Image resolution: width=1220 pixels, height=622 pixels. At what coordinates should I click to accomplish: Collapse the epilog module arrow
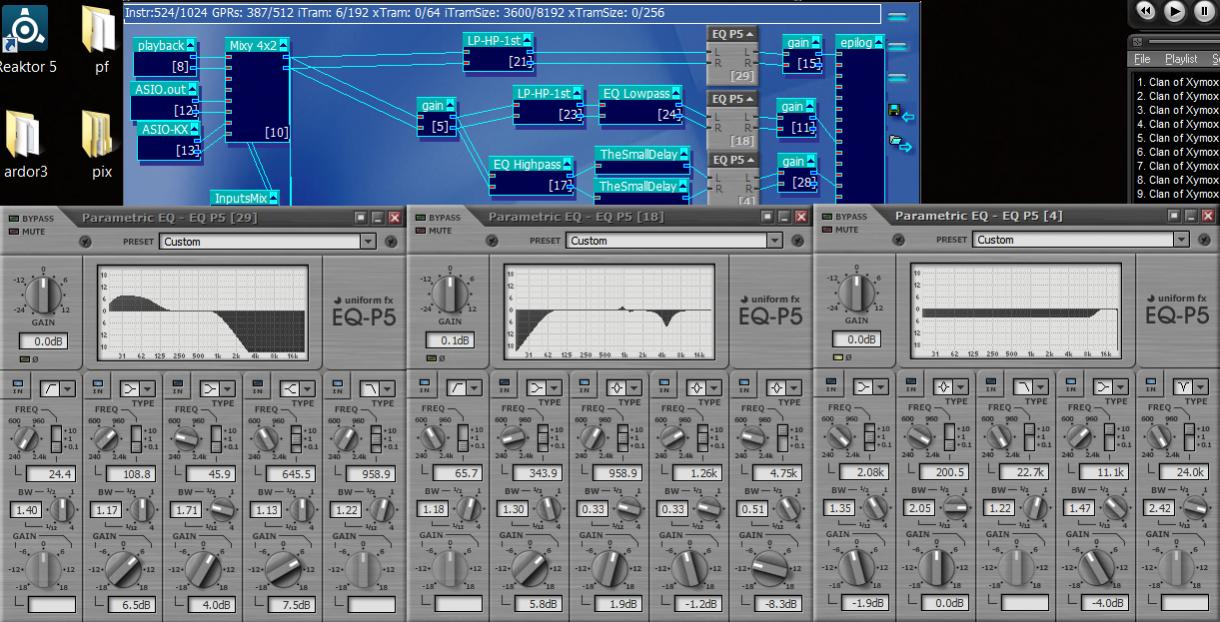879,42
